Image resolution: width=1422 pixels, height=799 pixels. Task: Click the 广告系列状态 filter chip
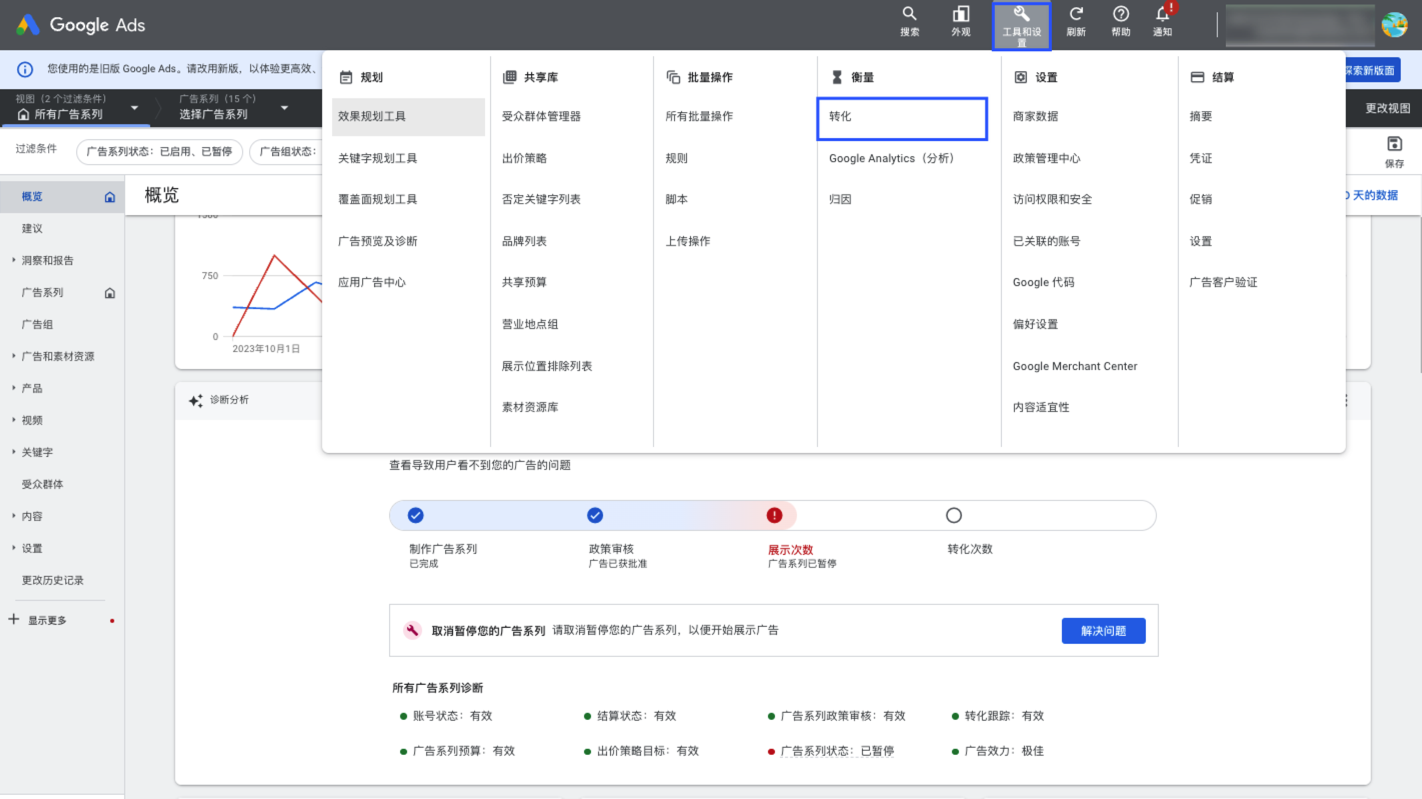pyautogui.click(x=160, y=152)
